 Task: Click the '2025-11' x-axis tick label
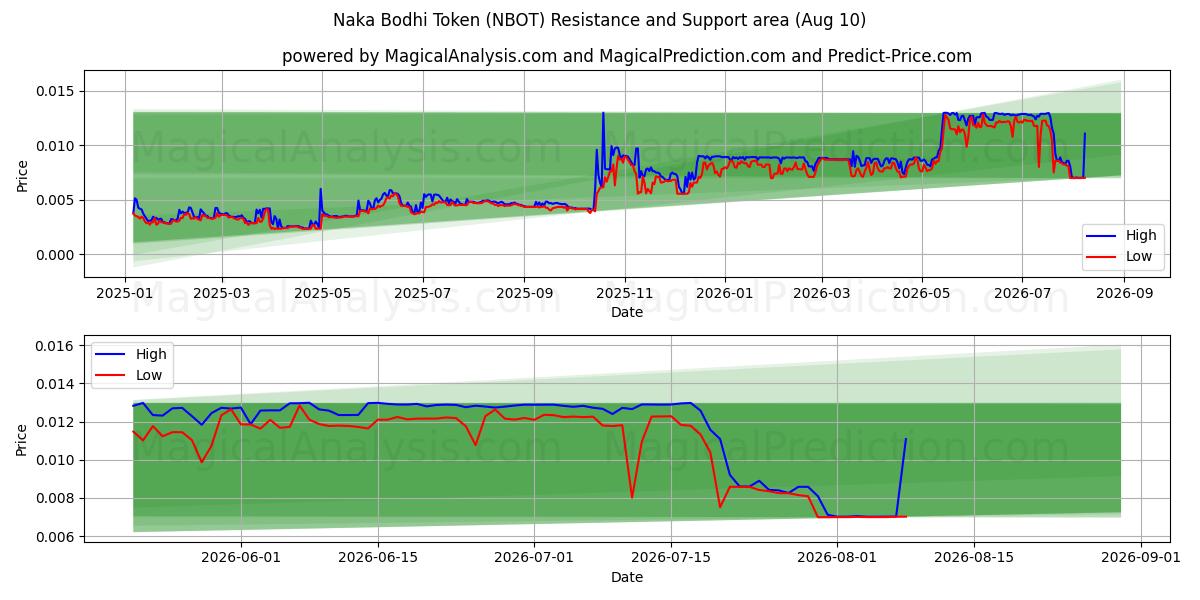[x=624, y=294]
